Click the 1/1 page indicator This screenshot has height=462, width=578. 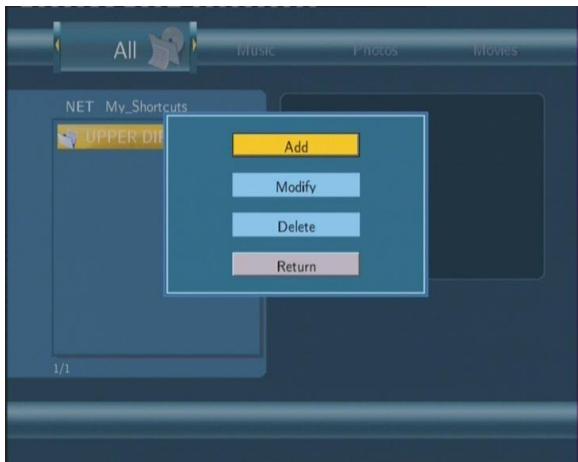[62, 368]
